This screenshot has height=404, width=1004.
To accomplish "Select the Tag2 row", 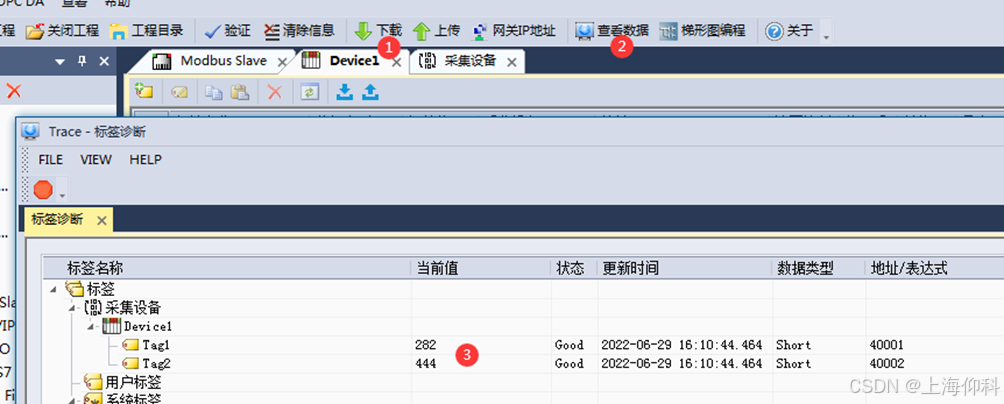I will point(156,364).
